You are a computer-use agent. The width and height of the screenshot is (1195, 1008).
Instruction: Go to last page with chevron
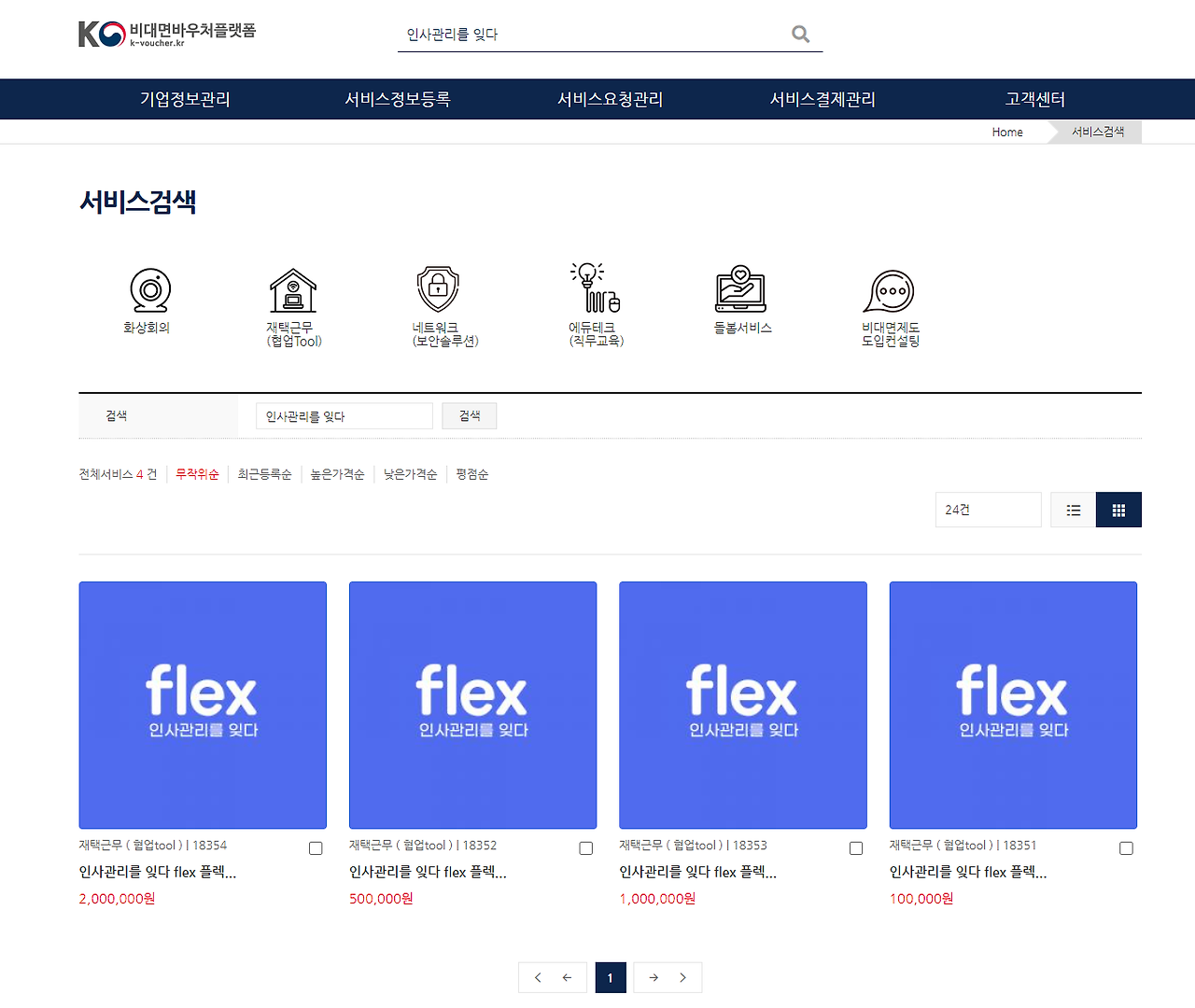pyautogui.click(x=682, y=977)
